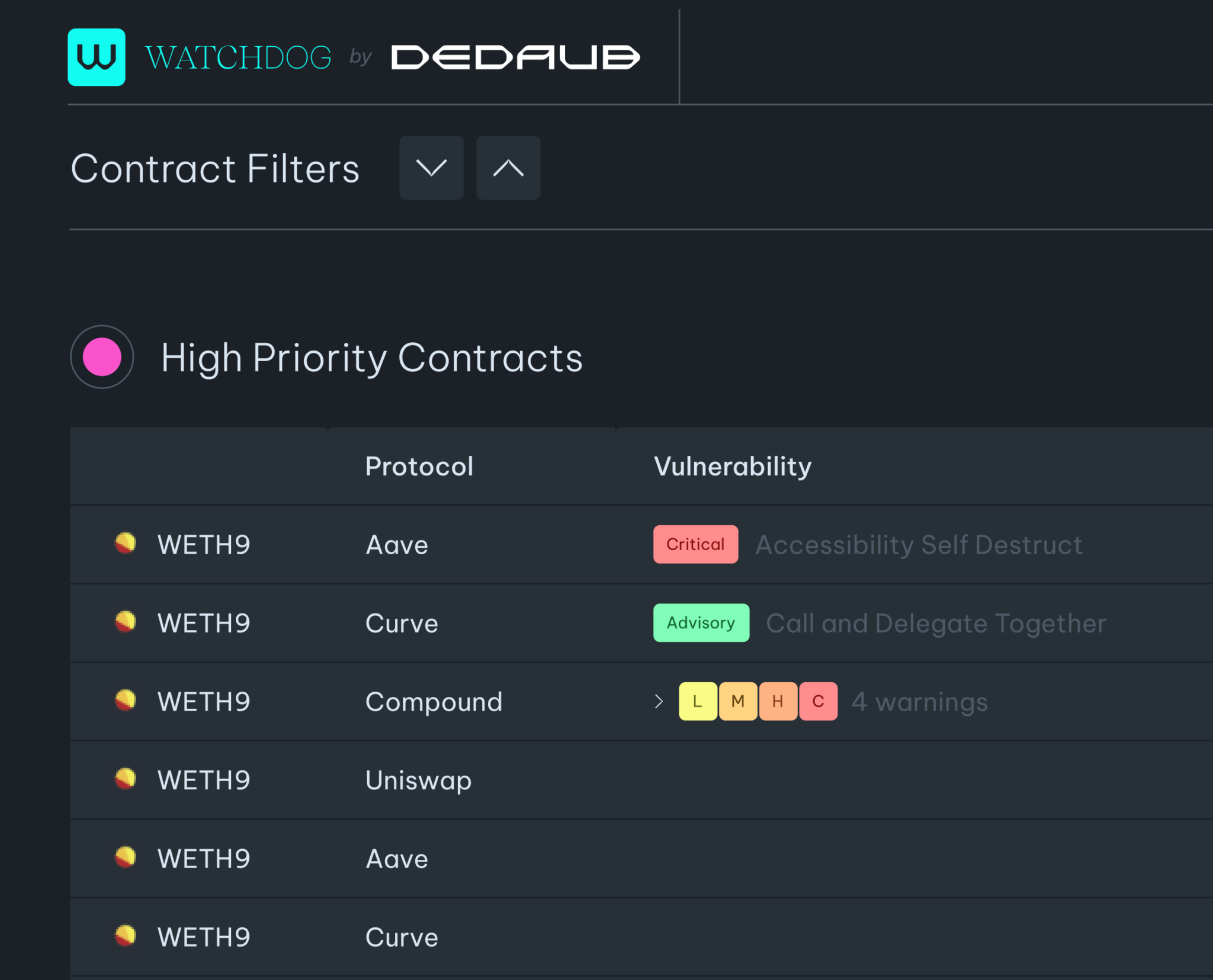The width and height of the screenshot is (1213, 980).
Task: Click token icon in the WETH9 Compound row
Action: [x=125, y=701]
